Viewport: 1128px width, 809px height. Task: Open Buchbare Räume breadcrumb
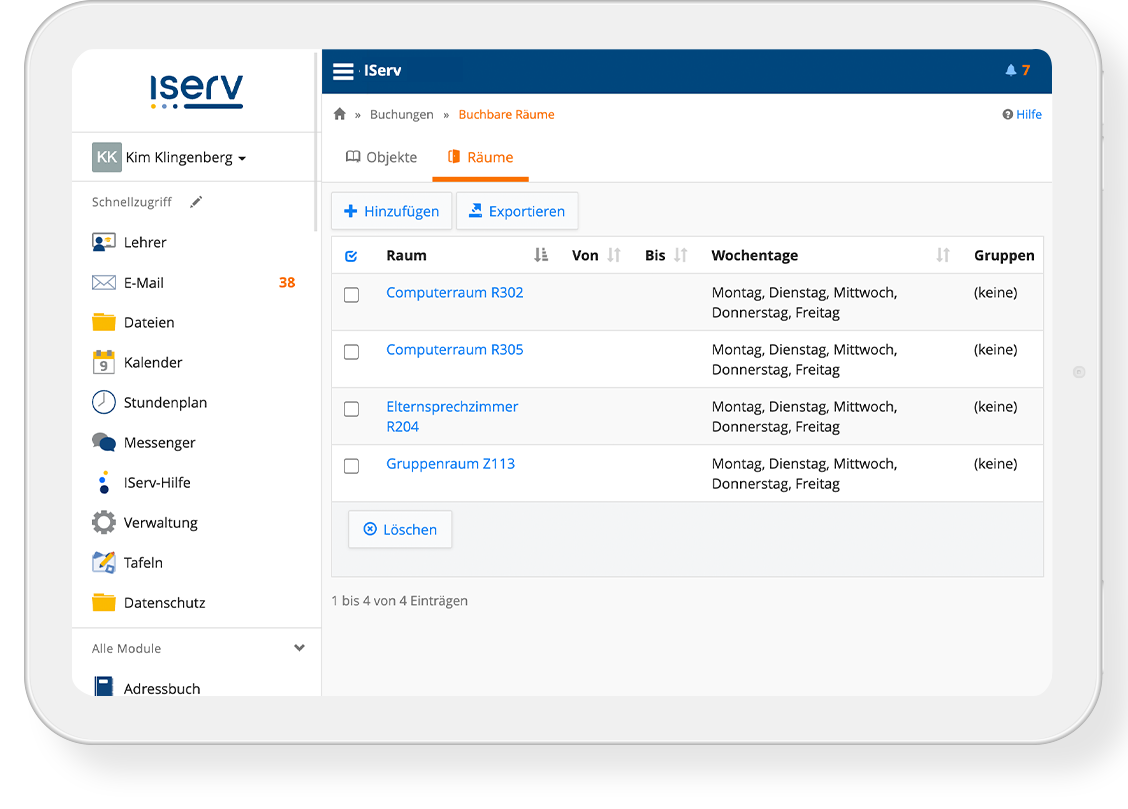click(x=506, y=114)
